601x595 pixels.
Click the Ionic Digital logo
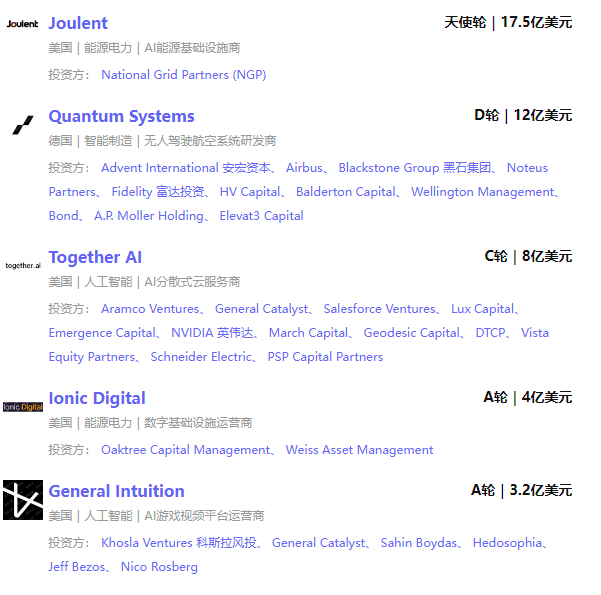[23, 407]
